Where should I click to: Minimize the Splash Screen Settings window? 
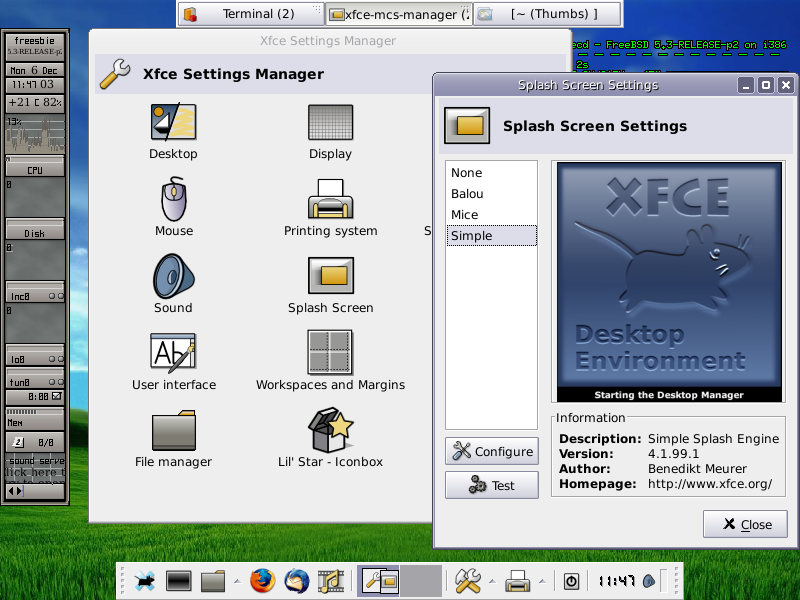tap(746, 85)
